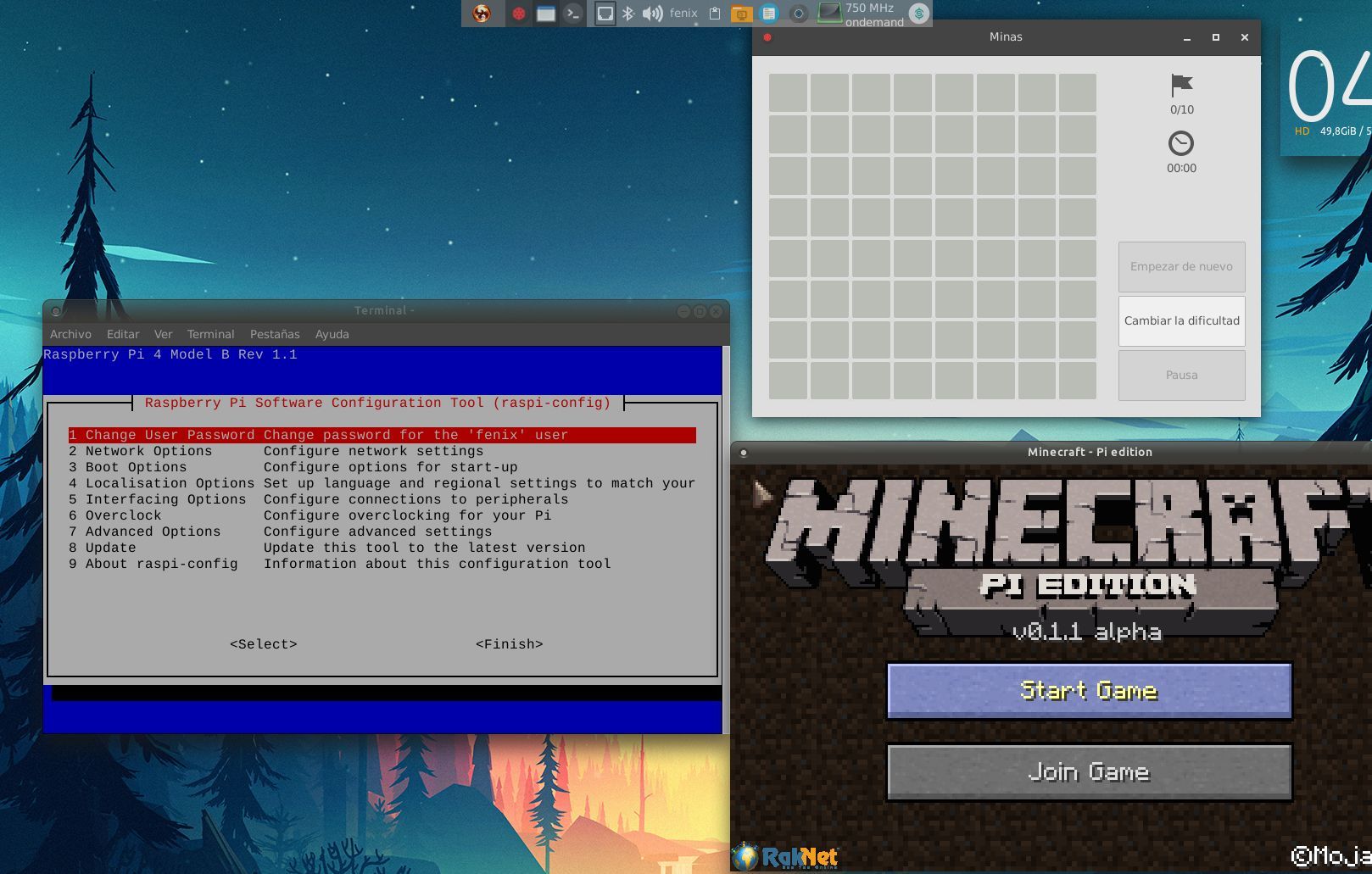Open the wired network icon in panel
Image resolution: width=1372 pixels, height=874 pixels.
click(605, 14)
